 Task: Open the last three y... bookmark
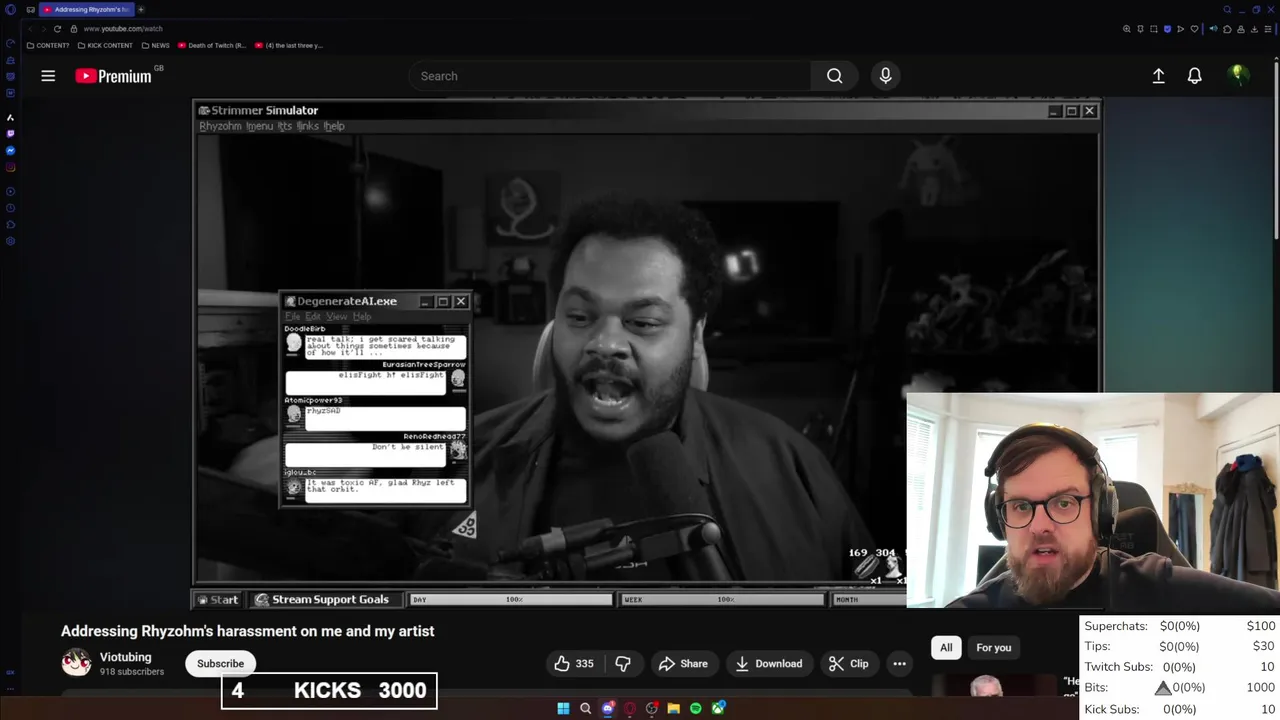(x=289, y=45)
